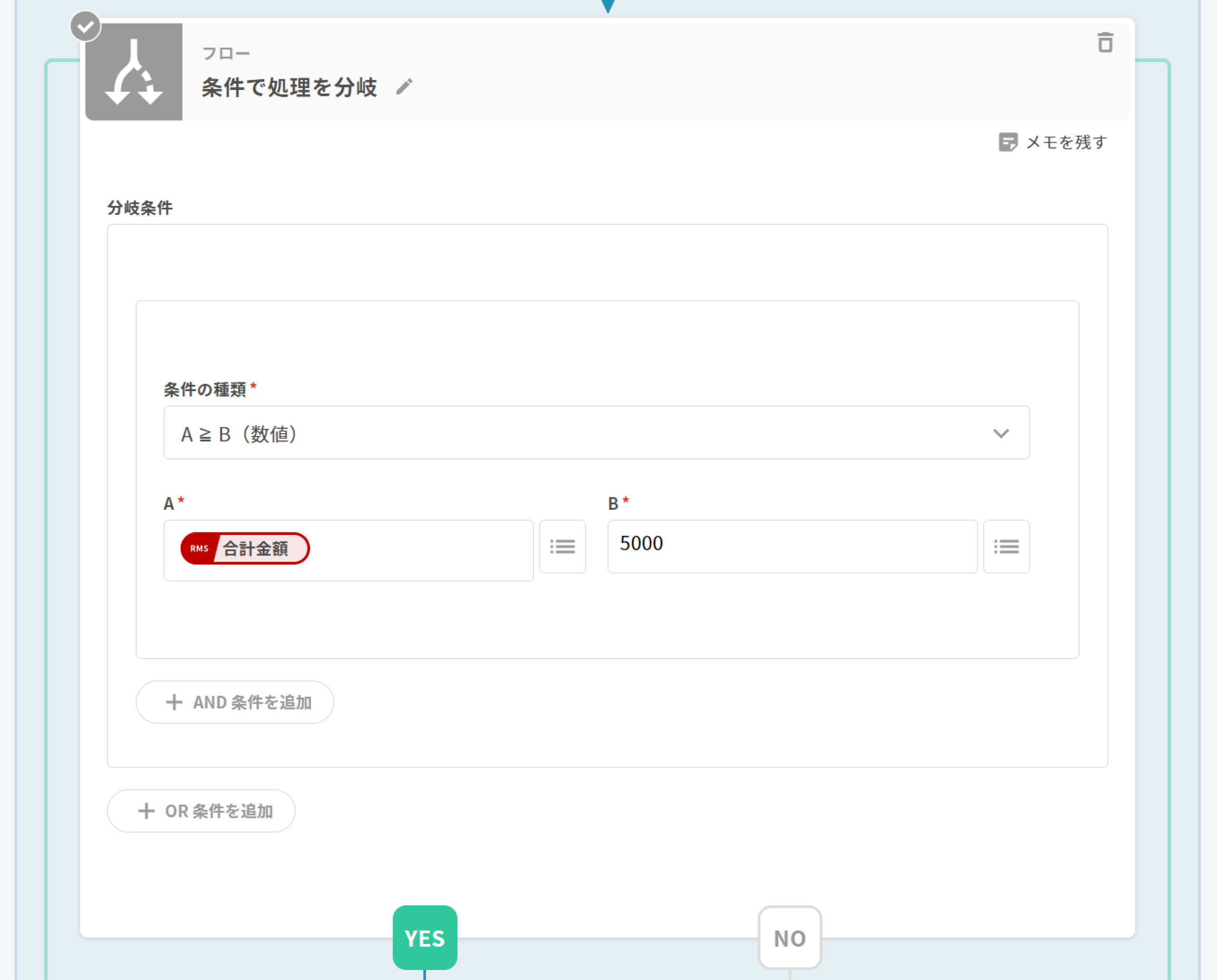Click AND 条件を追加 button
Viewport: 1217px width, 980px height.
(x=252, y=702)
